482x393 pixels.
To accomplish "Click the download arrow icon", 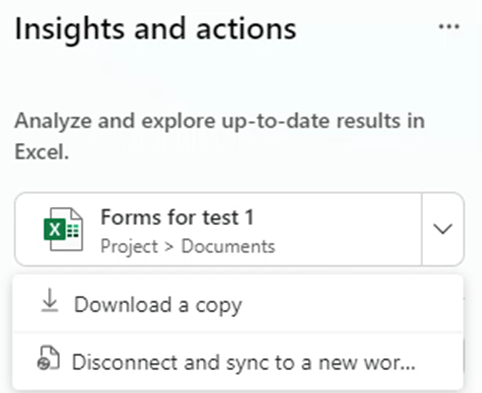I will point(50,300).
